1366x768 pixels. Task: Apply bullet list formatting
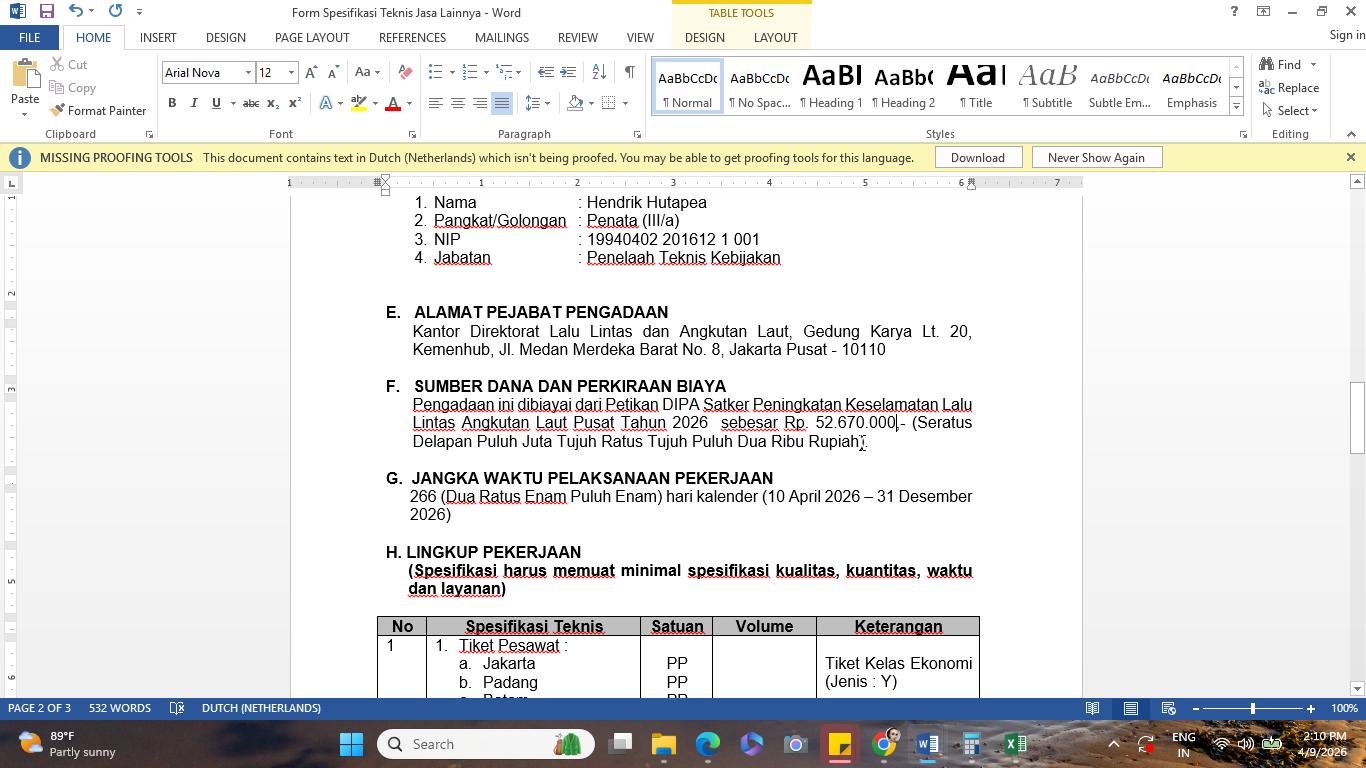(x=435, y=72)
